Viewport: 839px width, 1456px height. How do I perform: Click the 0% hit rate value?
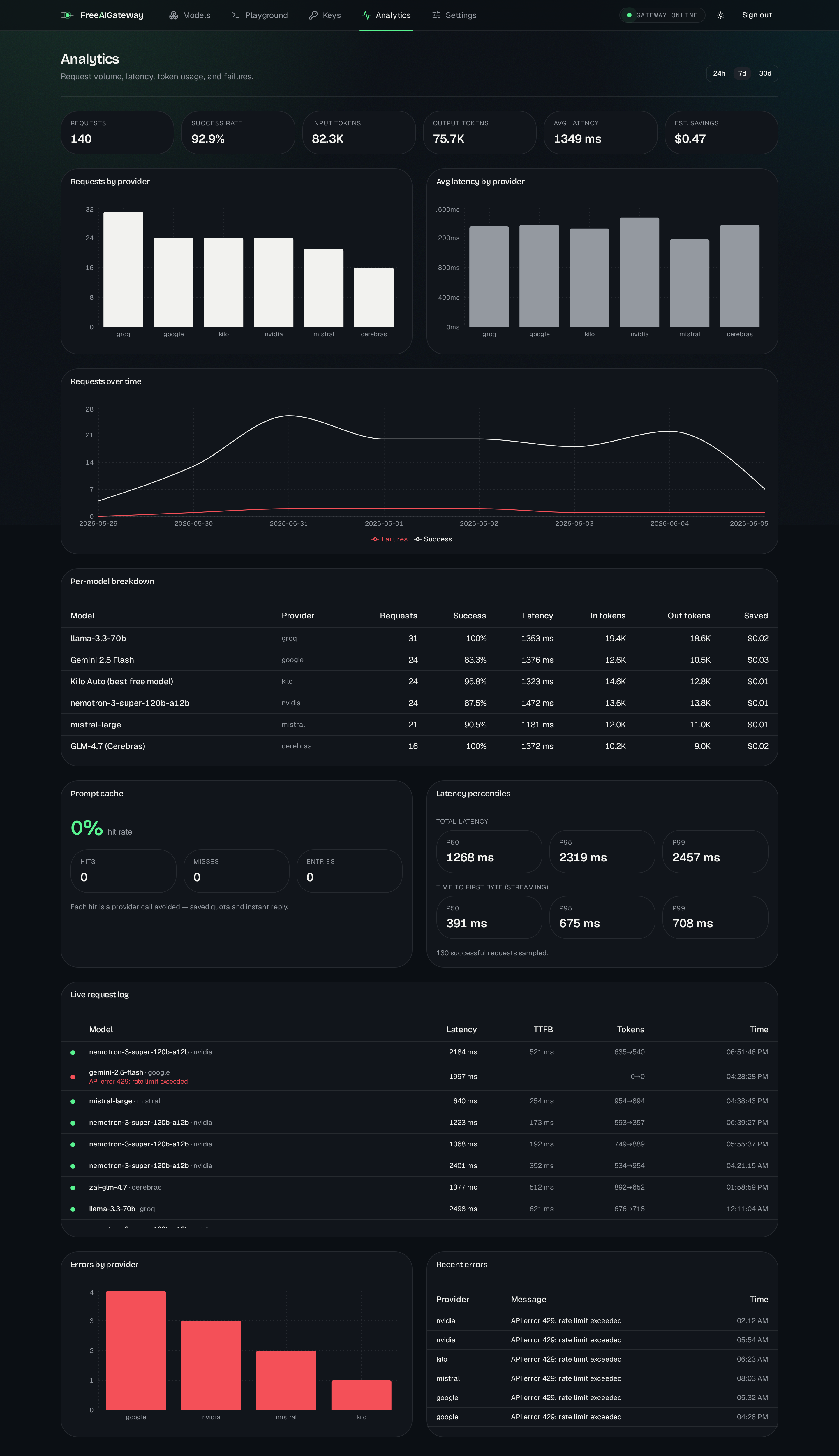coord(87,828)
